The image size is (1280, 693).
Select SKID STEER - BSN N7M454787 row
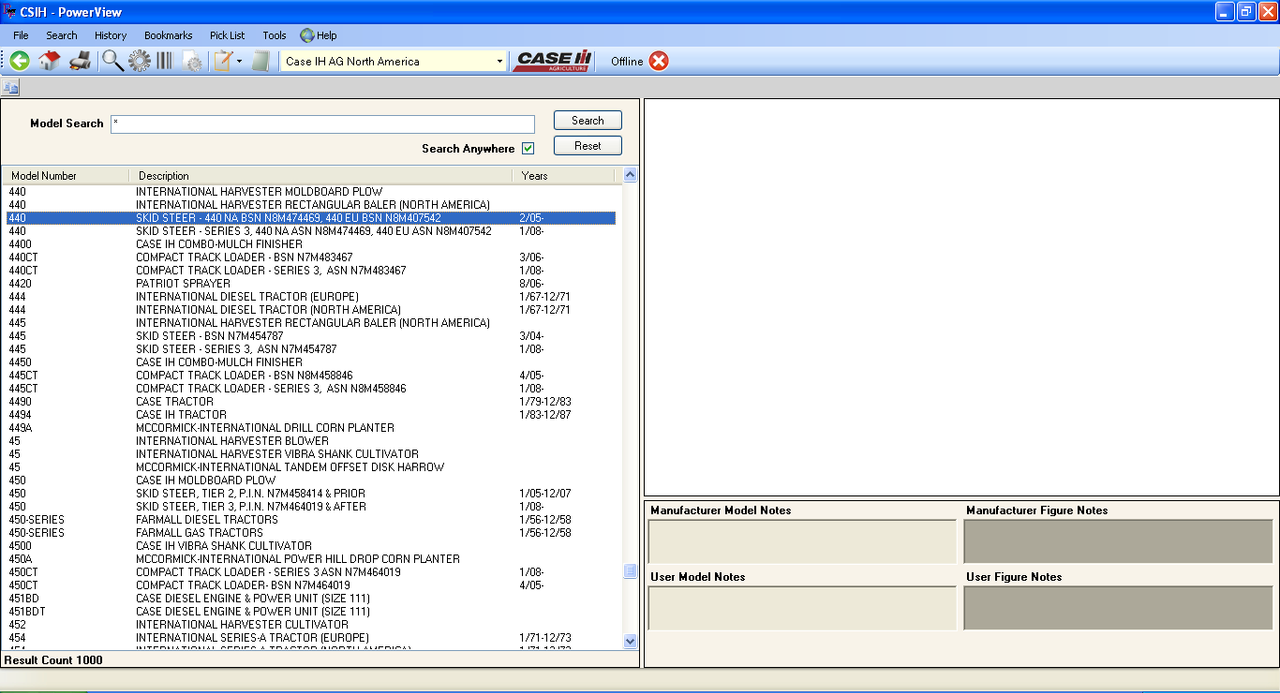tap(309, 336)
